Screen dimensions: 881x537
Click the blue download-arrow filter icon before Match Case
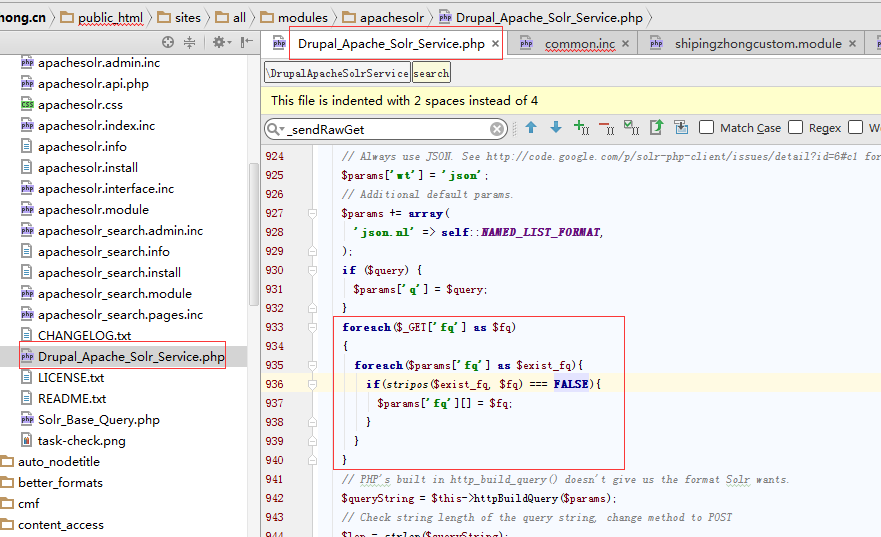tap(682, 128)
